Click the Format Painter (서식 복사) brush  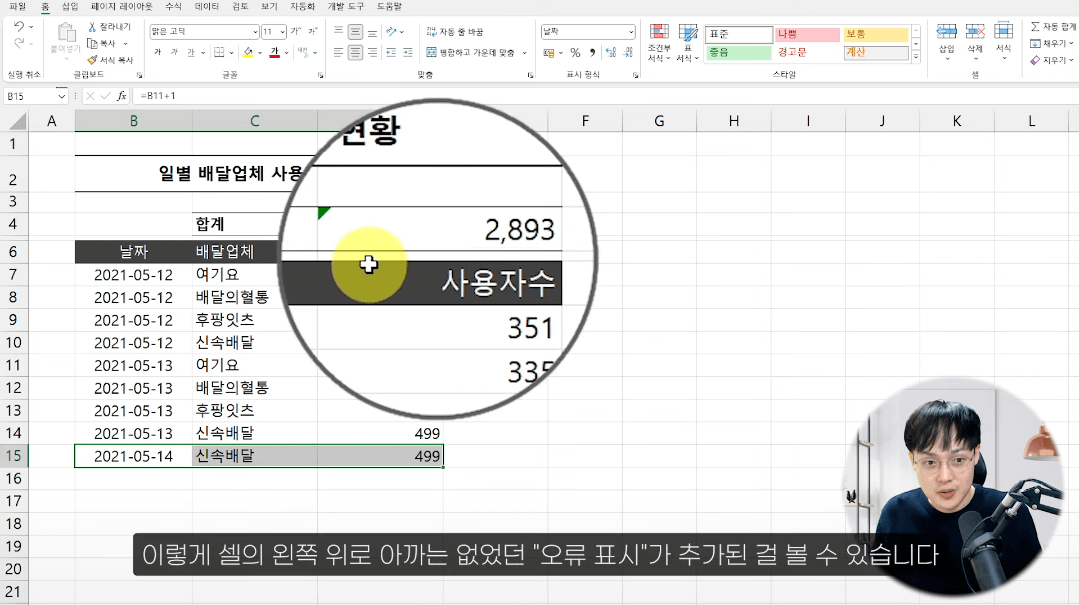[x=110, y=60]
